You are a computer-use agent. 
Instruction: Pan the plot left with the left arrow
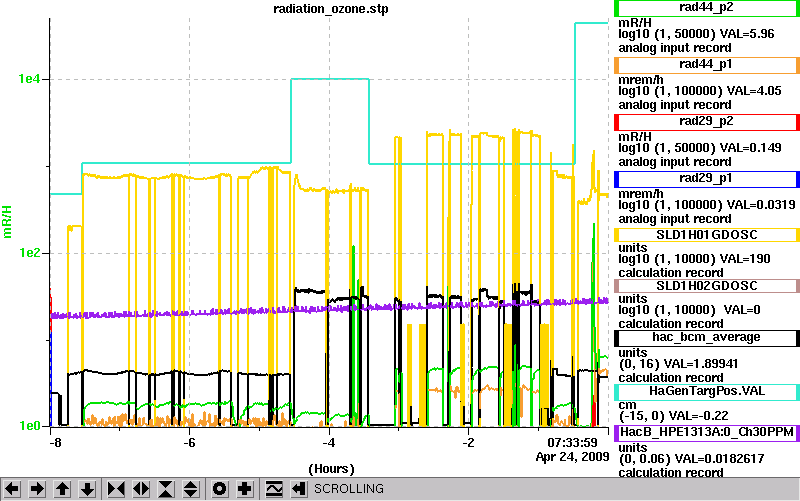coord(12,489)
